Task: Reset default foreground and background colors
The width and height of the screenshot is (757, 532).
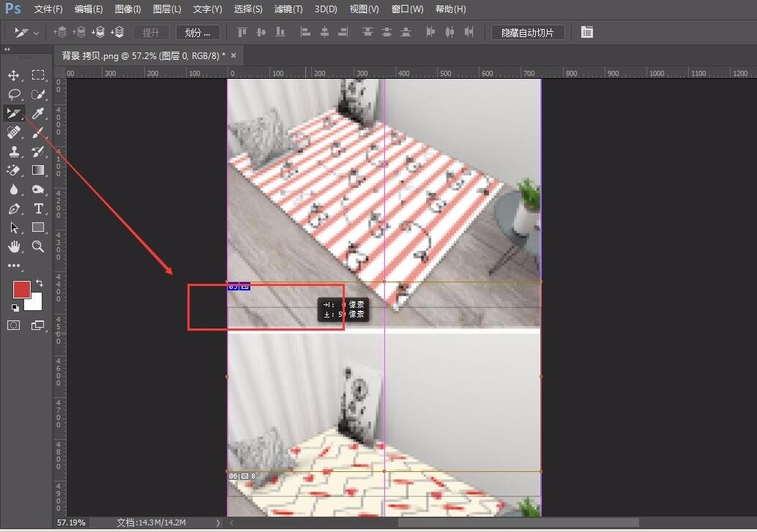Action: (15, 307)
